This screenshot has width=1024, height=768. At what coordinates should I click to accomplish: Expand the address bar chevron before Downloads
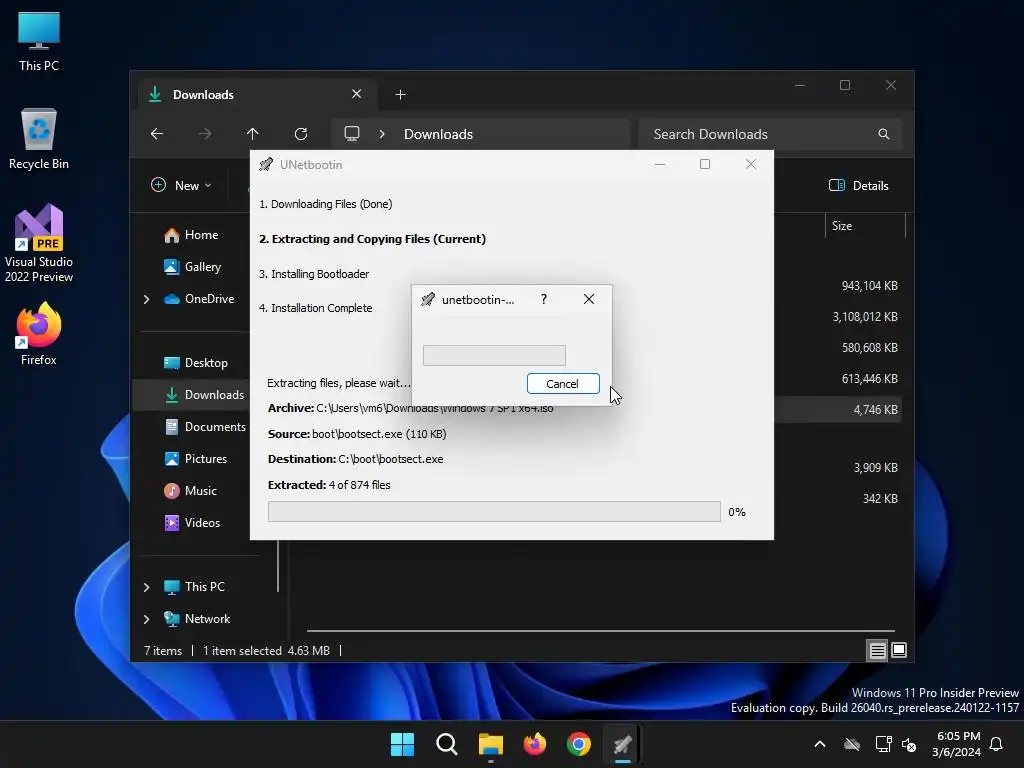click(382, 134)
